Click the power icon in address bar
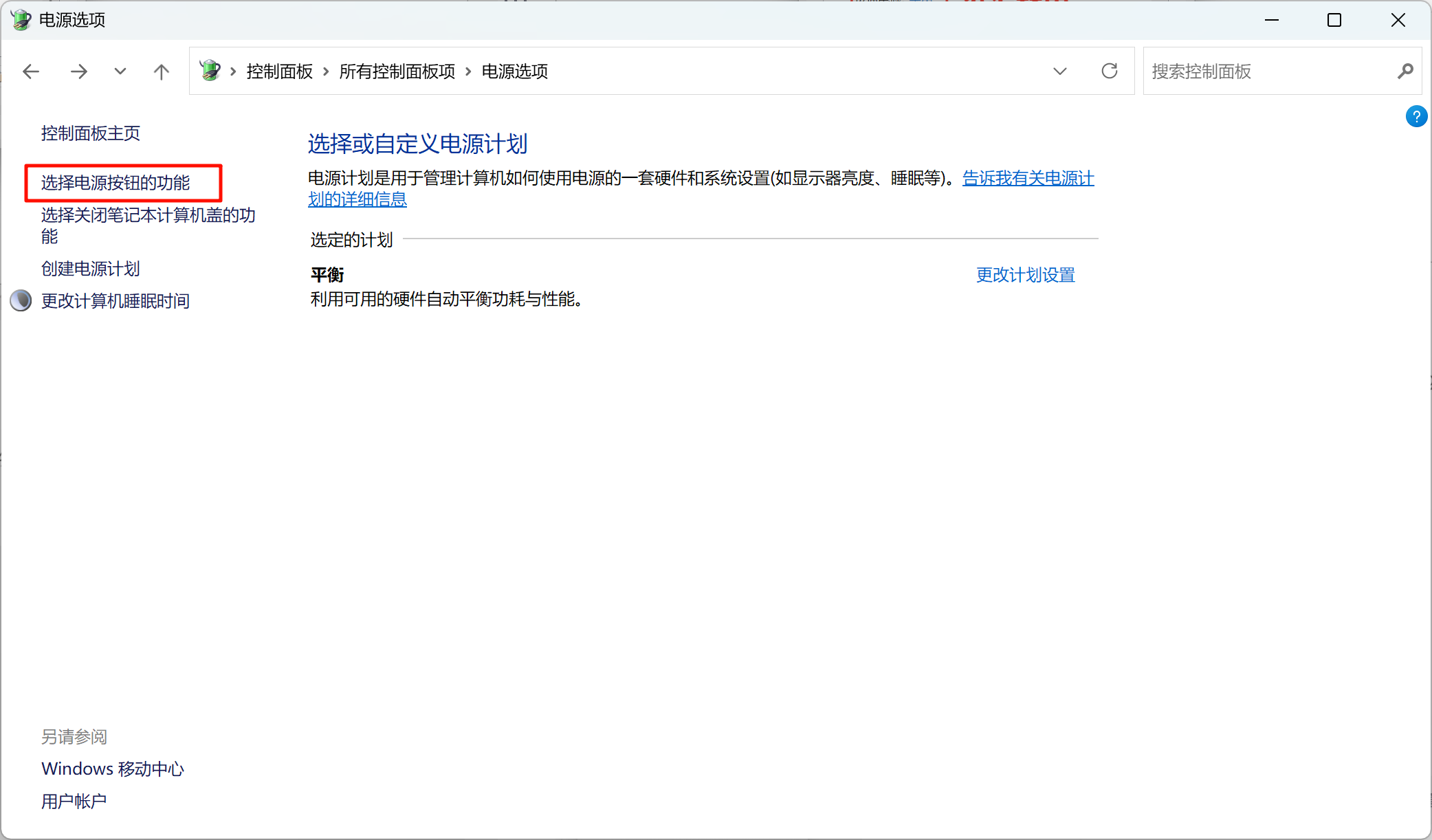This screenshot has height=840, width=1432. coord(210,70)
